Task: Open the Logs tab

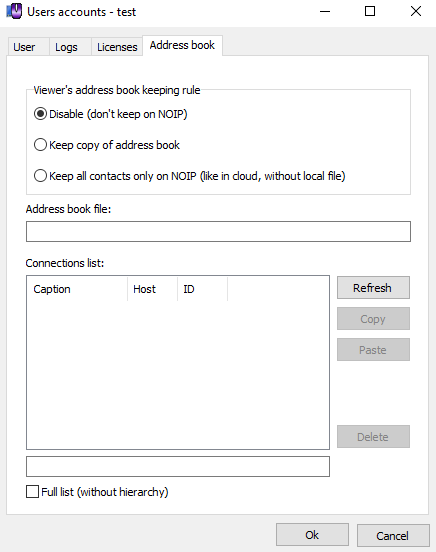Action: [70, 47]
